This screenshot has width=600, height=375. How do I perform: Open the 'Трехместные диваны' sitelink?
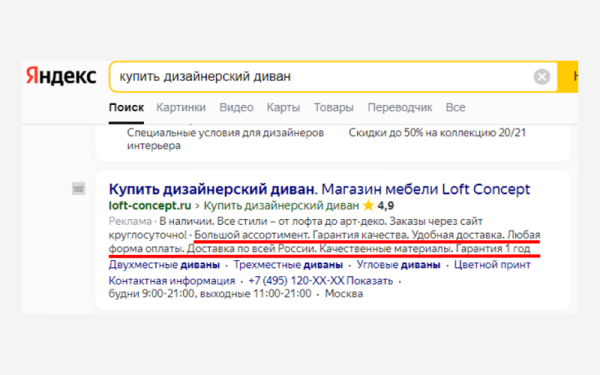(x=288, y=265)
